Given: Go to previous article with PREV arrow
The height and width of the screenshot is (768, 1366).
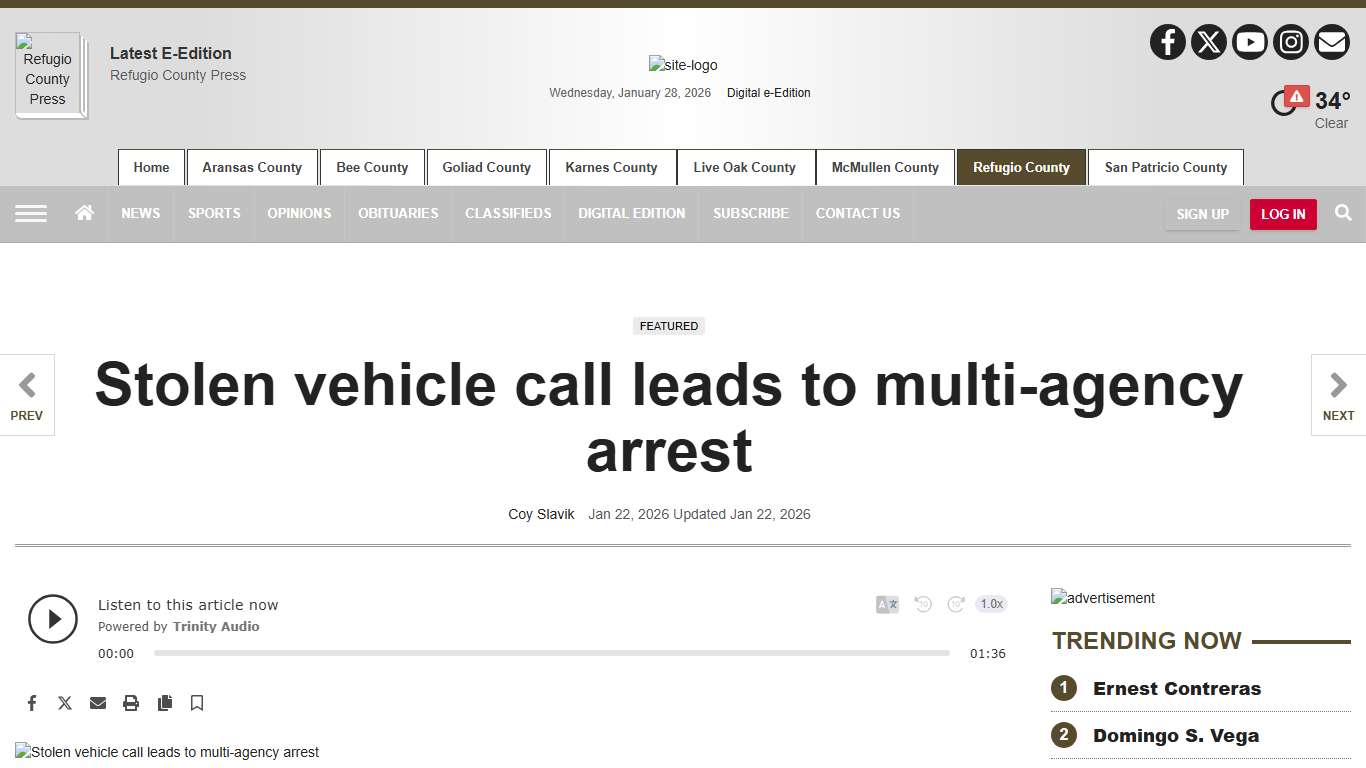Looking at the screenshot, I should (x=27, y=384).
